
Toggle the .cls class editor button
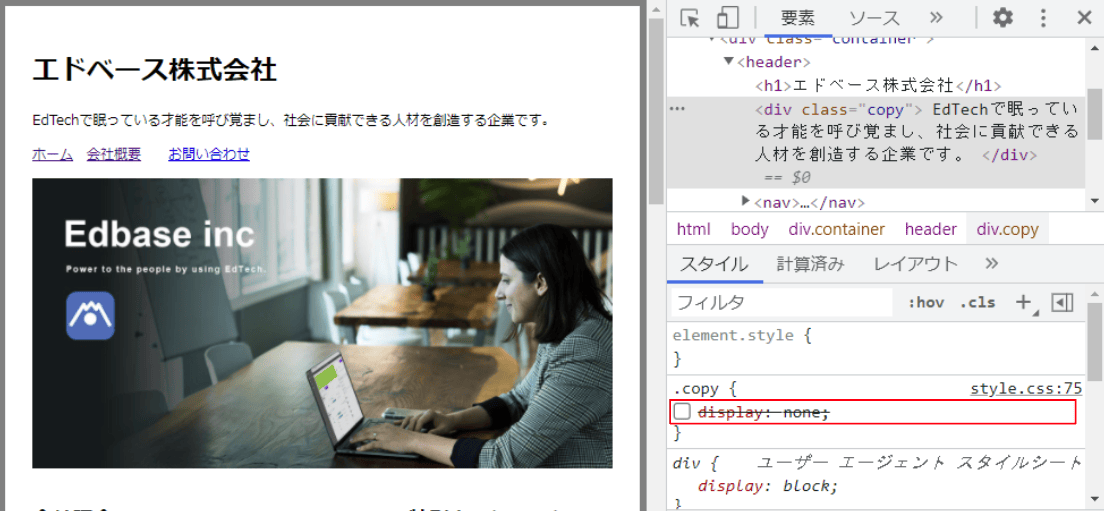tap(977, 303)
